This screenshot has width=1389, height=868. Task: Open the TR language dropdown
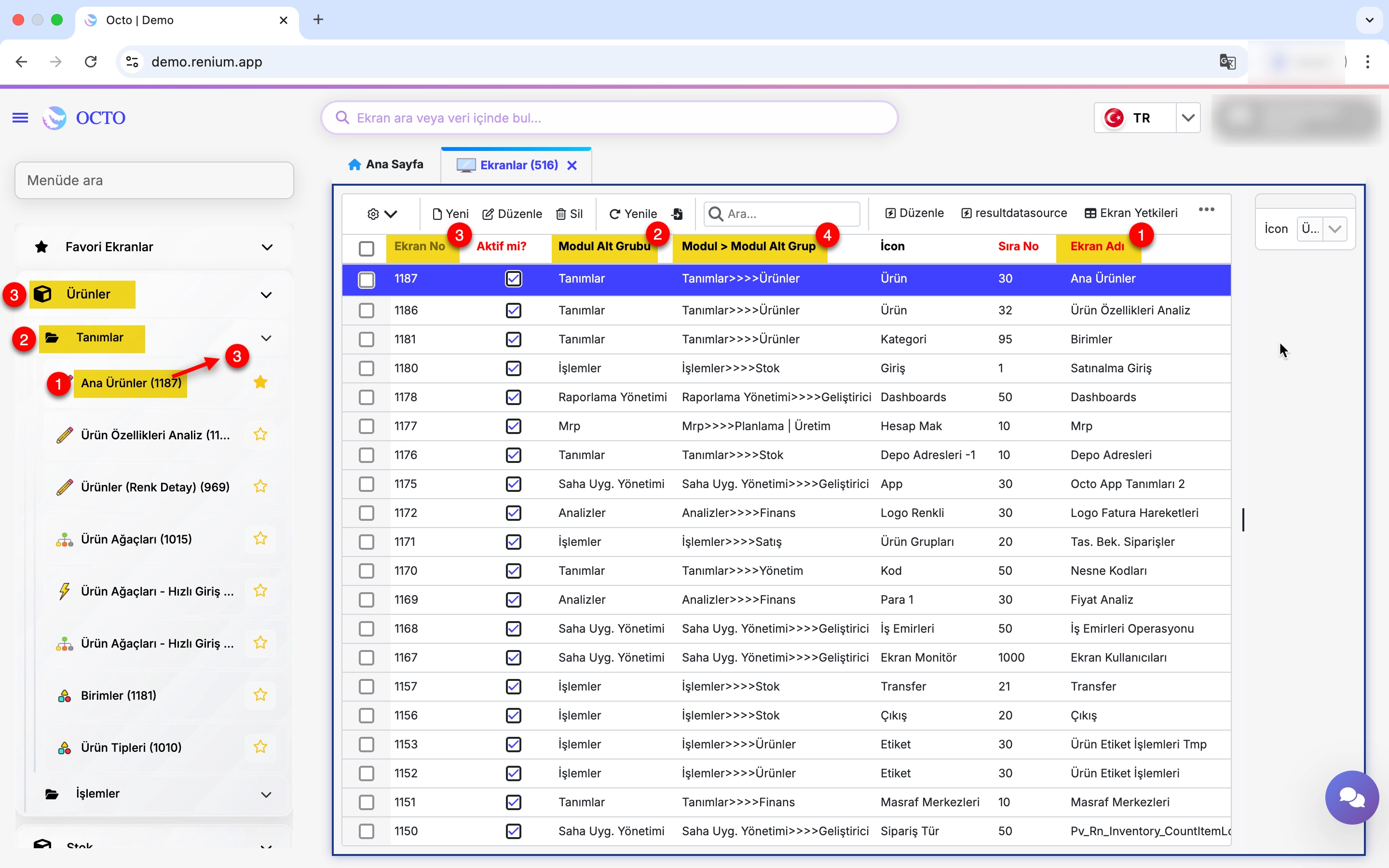pyautogui.click(x=1187, y=118)
